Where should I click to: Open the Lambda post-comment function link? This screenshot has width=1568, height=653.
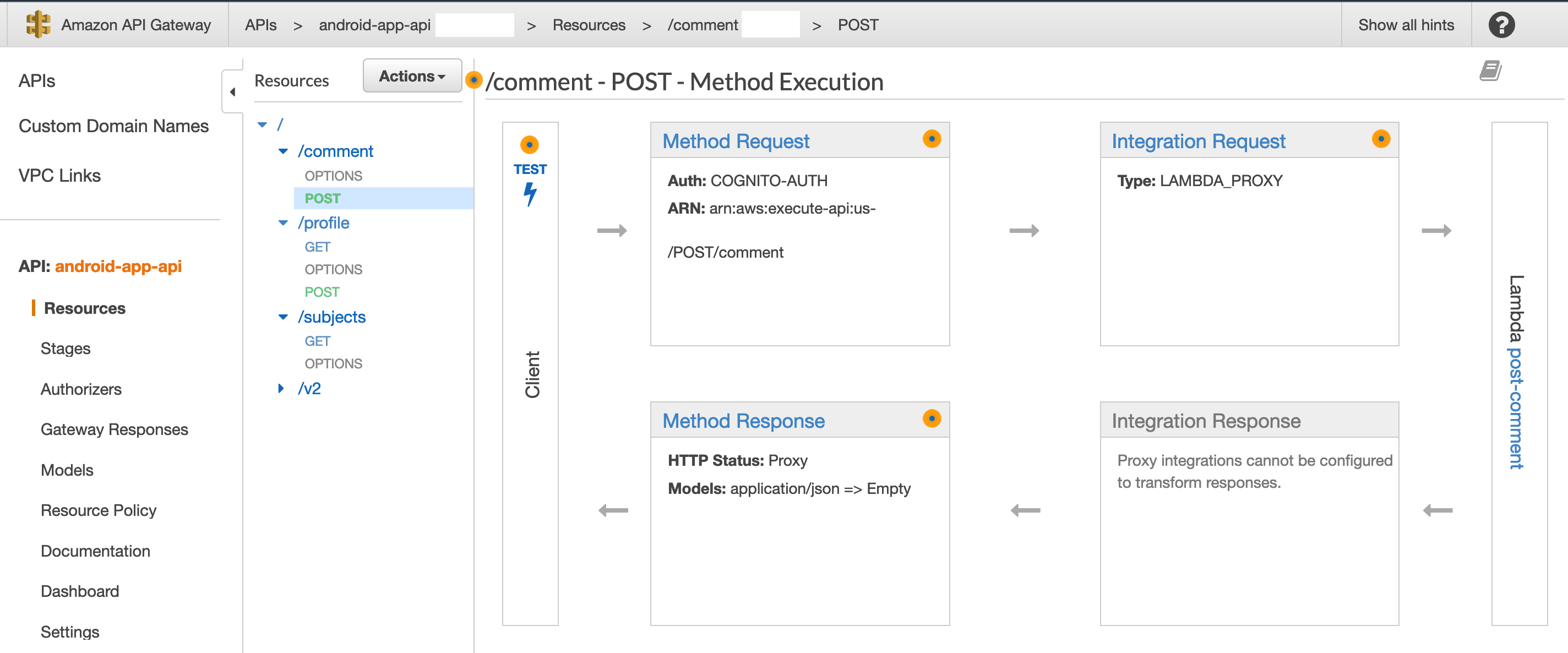(x=1516, y=408)
